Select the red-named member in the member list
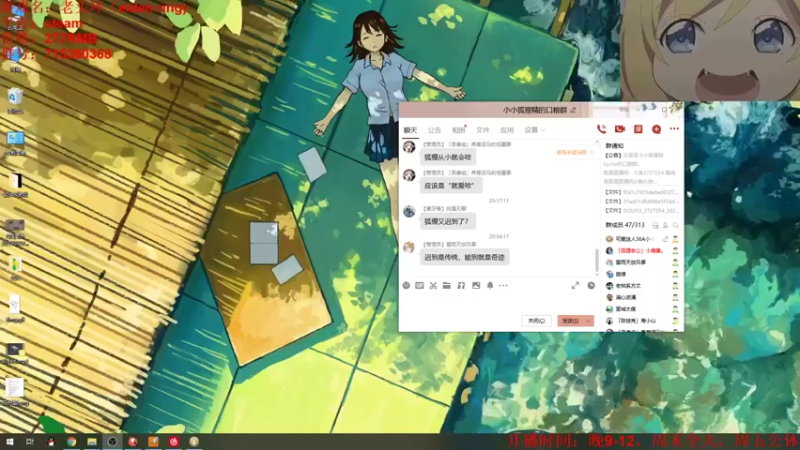The width and height of the screenshot is (800, 450). tap(640, 251)
